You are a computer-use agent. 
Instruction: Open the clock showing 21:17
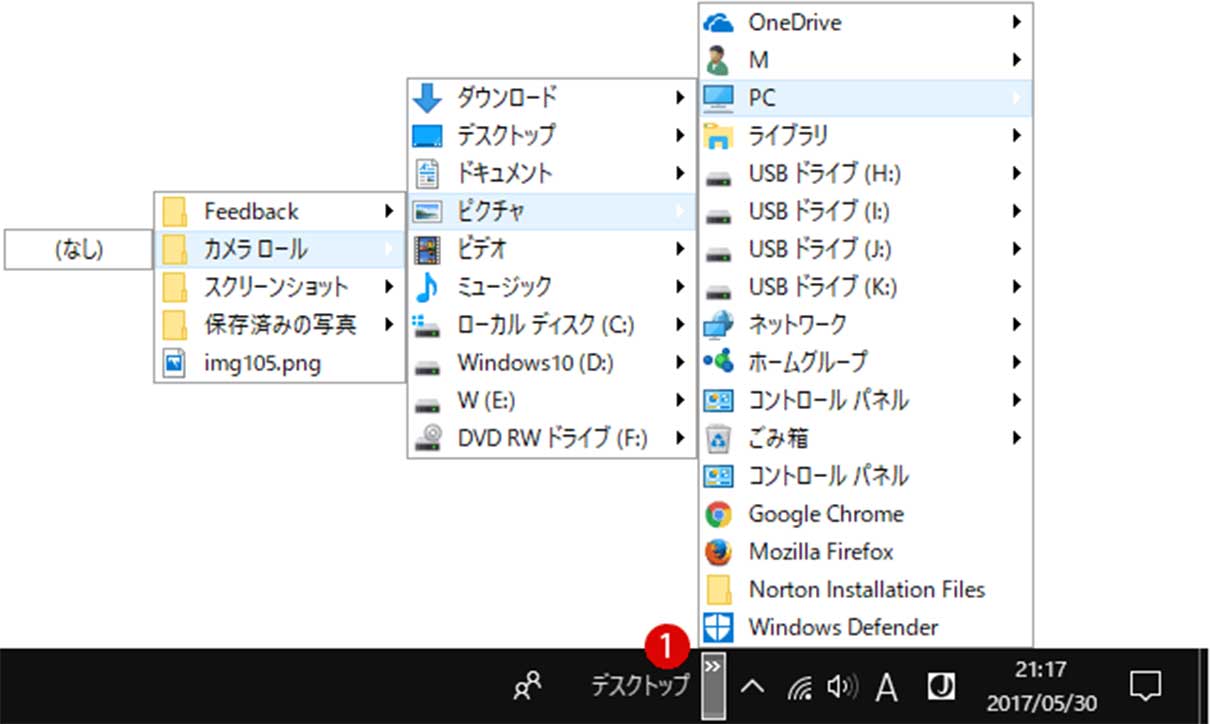pos(1041,684)
